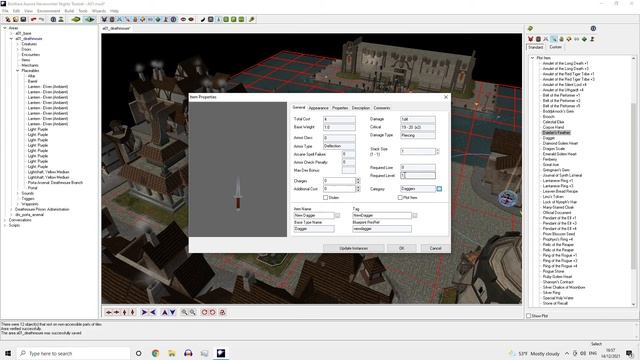Select Deathhouse Prison Administration area

click(42, 209)
